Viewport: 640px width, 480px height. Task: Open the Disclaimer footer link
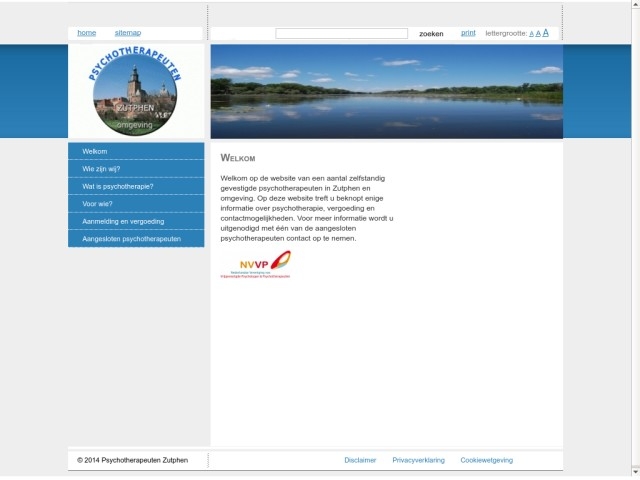click(360, 460)
